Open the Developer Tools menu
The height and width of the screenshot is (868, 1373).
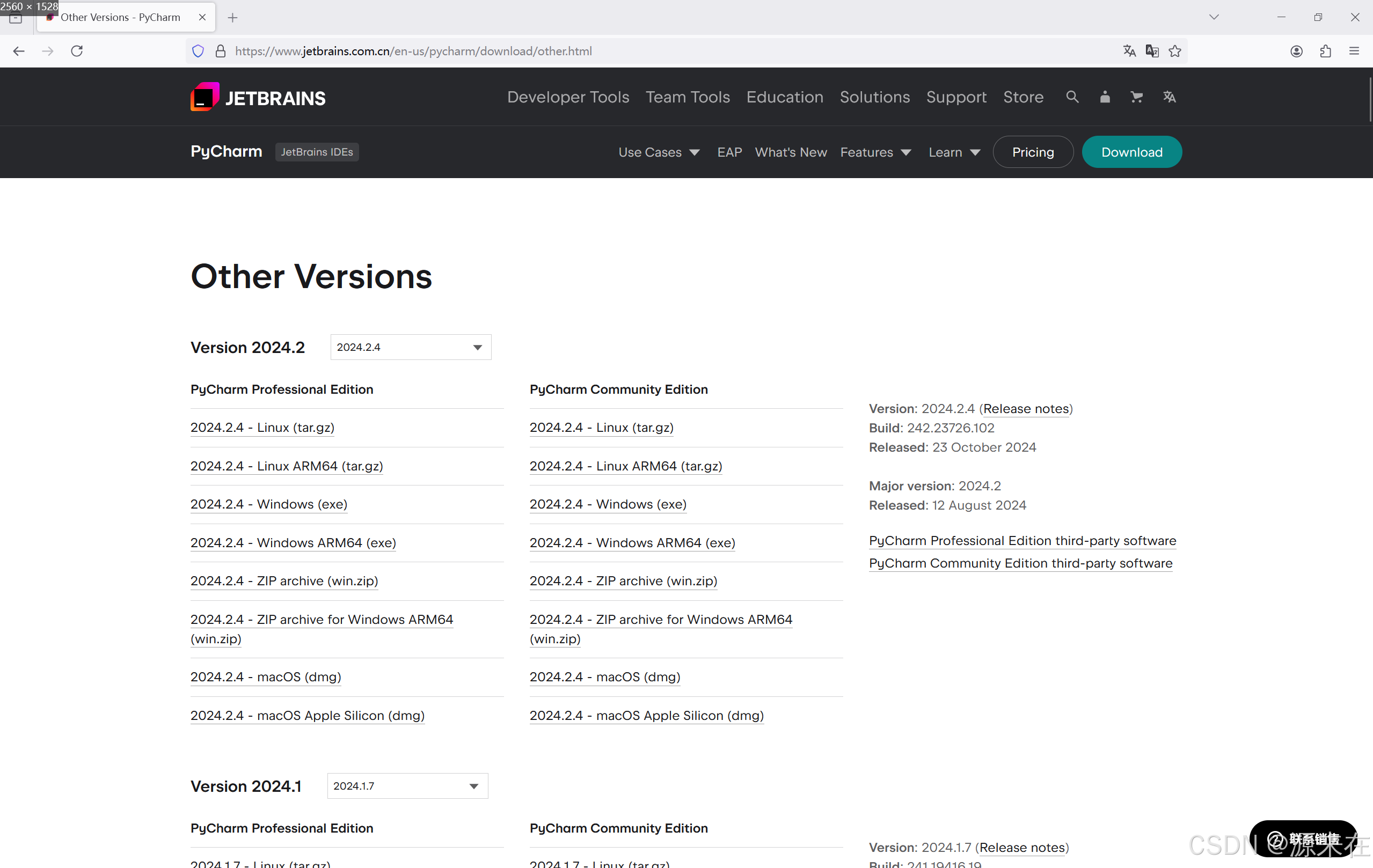pyautogui.click(x=568, y=97)
